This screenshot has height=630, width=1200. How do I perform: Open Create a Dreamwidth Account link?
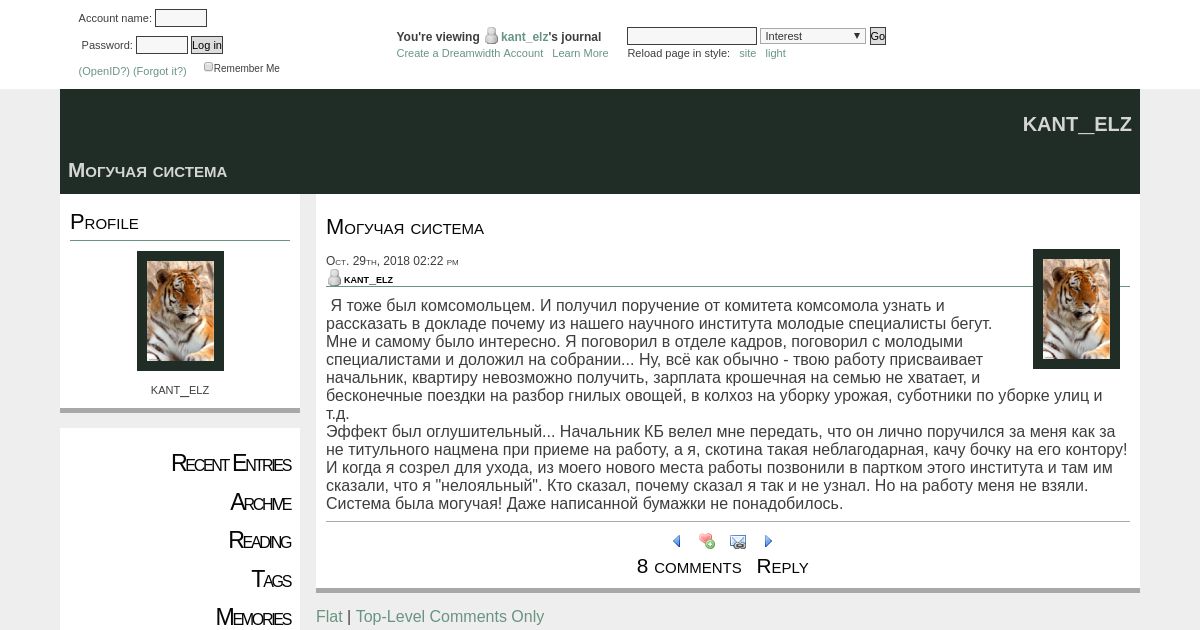[x=469, y=53]
